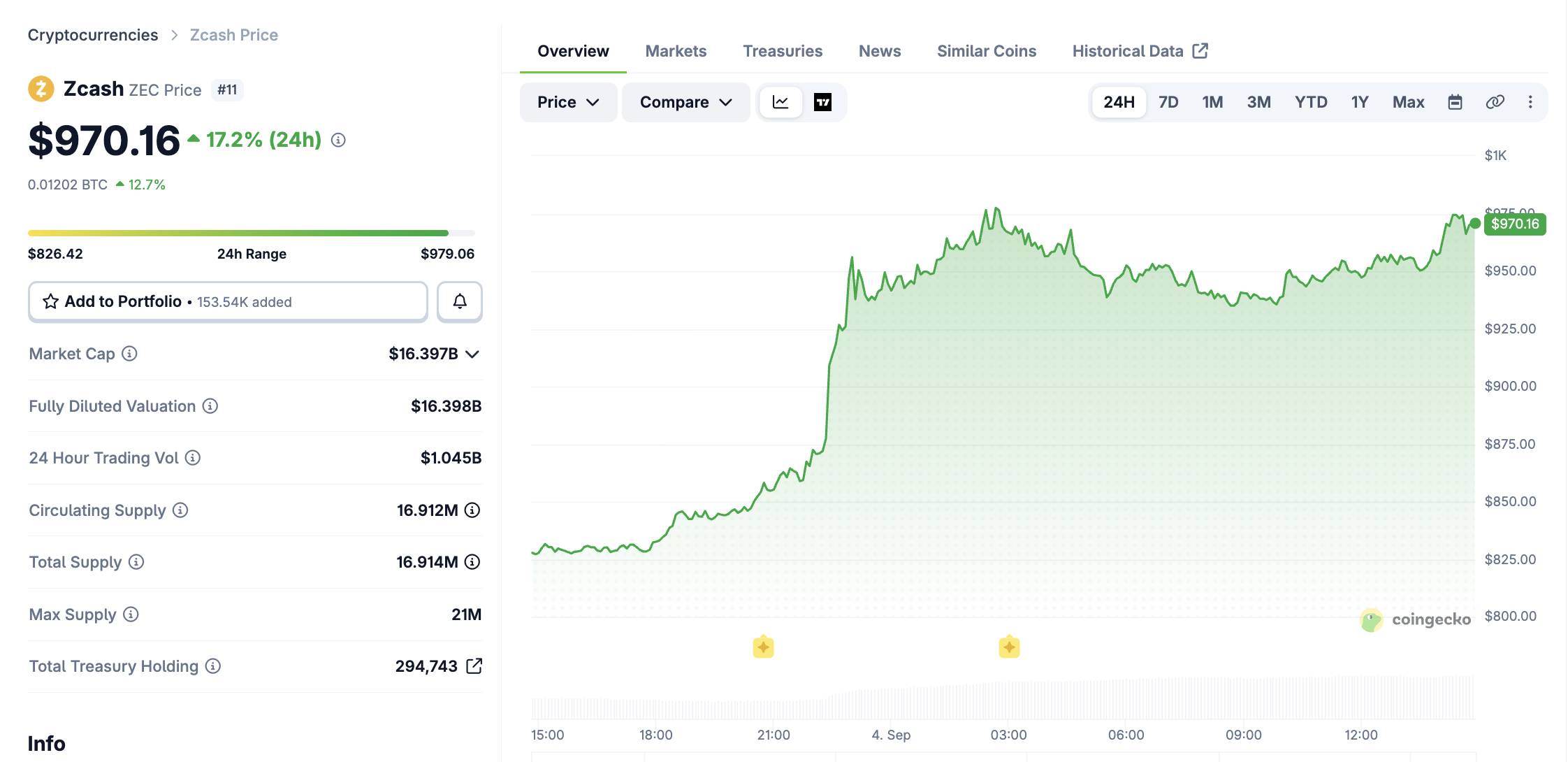This screenshot has height=762, width=1568.
Task: Click the 0.01202 BTC value
Action: tap(68, 185)
